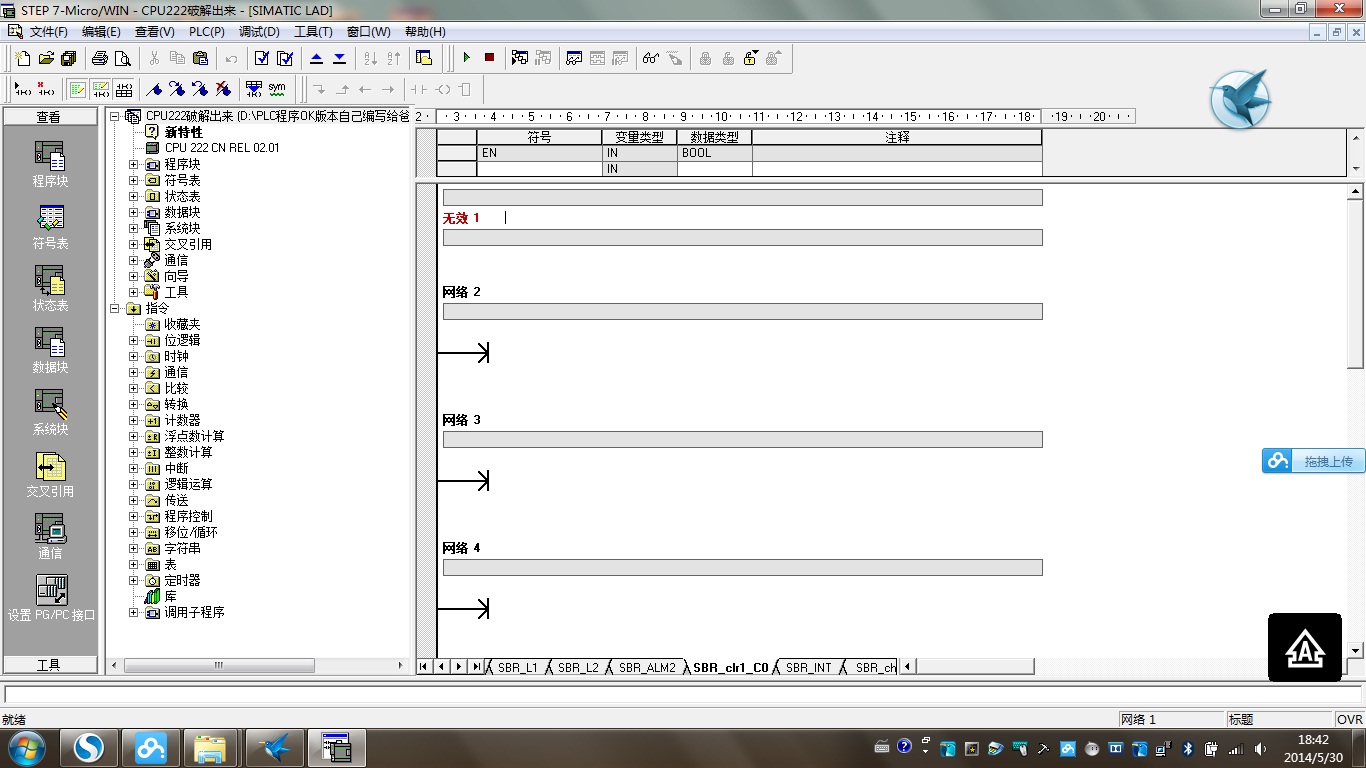The height and width of the screenshot is (768, 1366).
Task: Expand the 程序块 tree node
Action: [133, 164]
